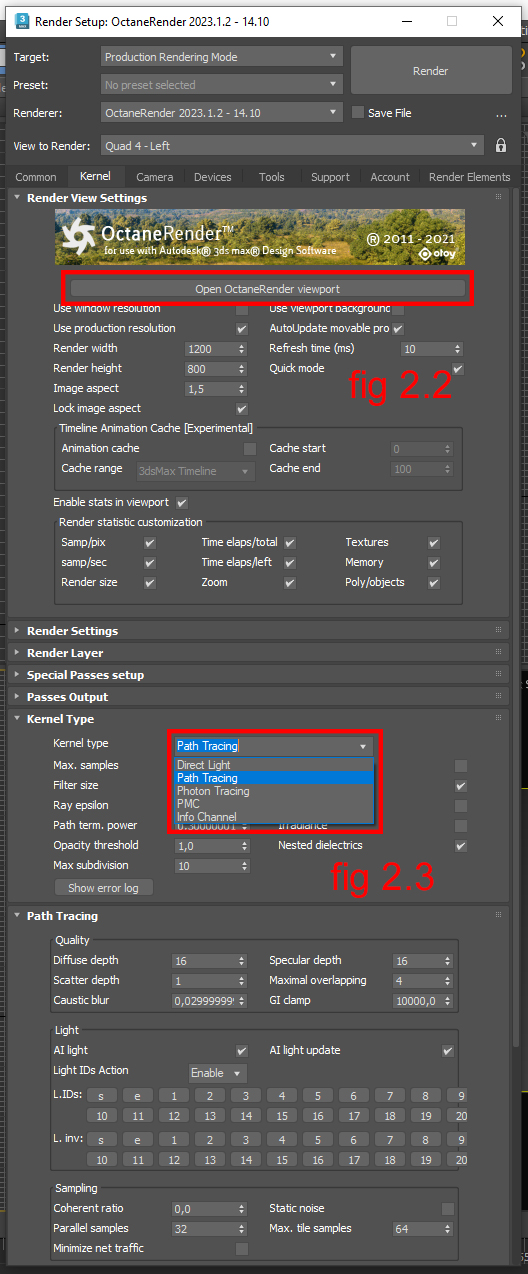Viewport: 528px width, 1274px height.
Task: Click the Coherent ratio value field
Action: (203, 1209)
